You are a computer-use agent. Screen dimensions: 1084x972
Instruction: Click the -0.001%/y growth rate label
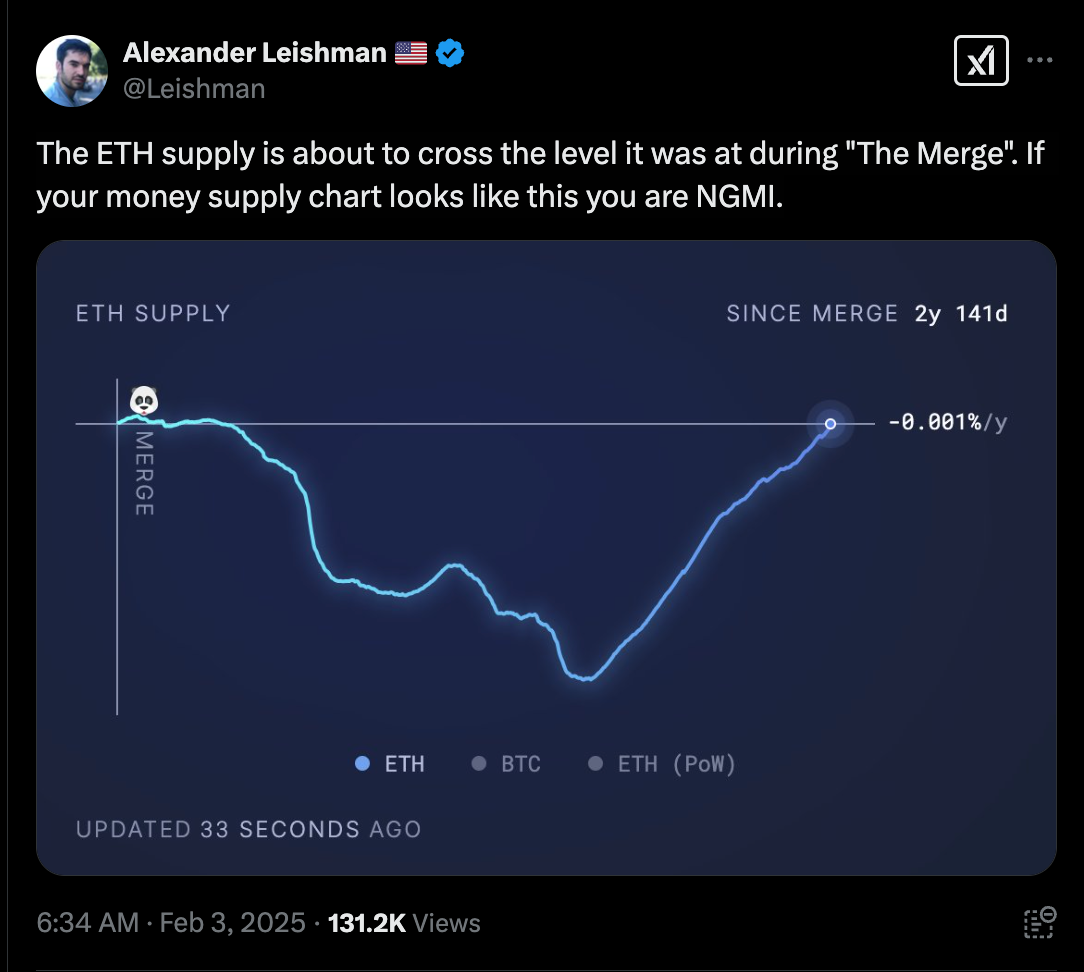click(x=946, y=423)
